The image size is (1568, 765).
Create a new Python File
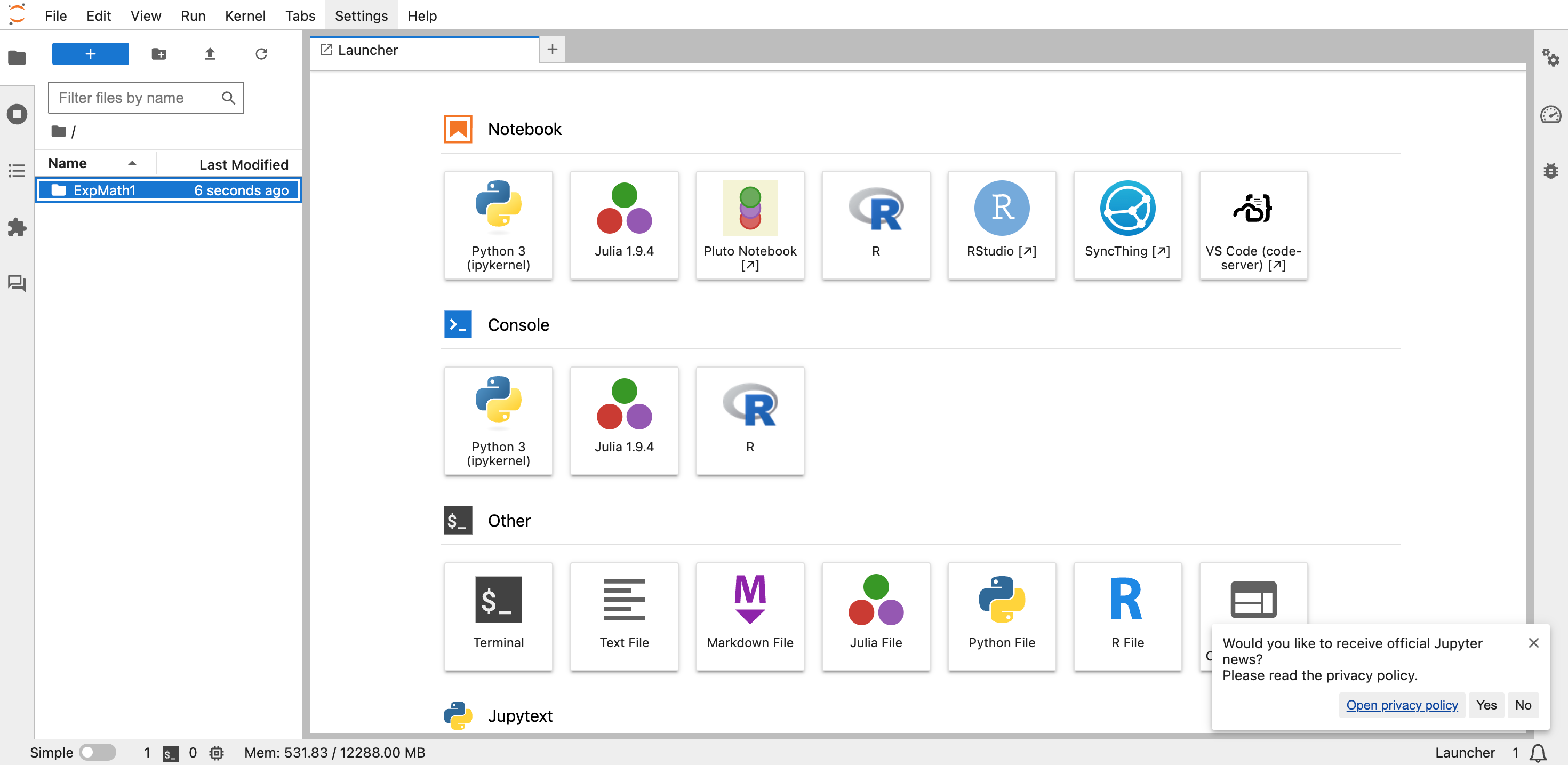pos(1001,616)
